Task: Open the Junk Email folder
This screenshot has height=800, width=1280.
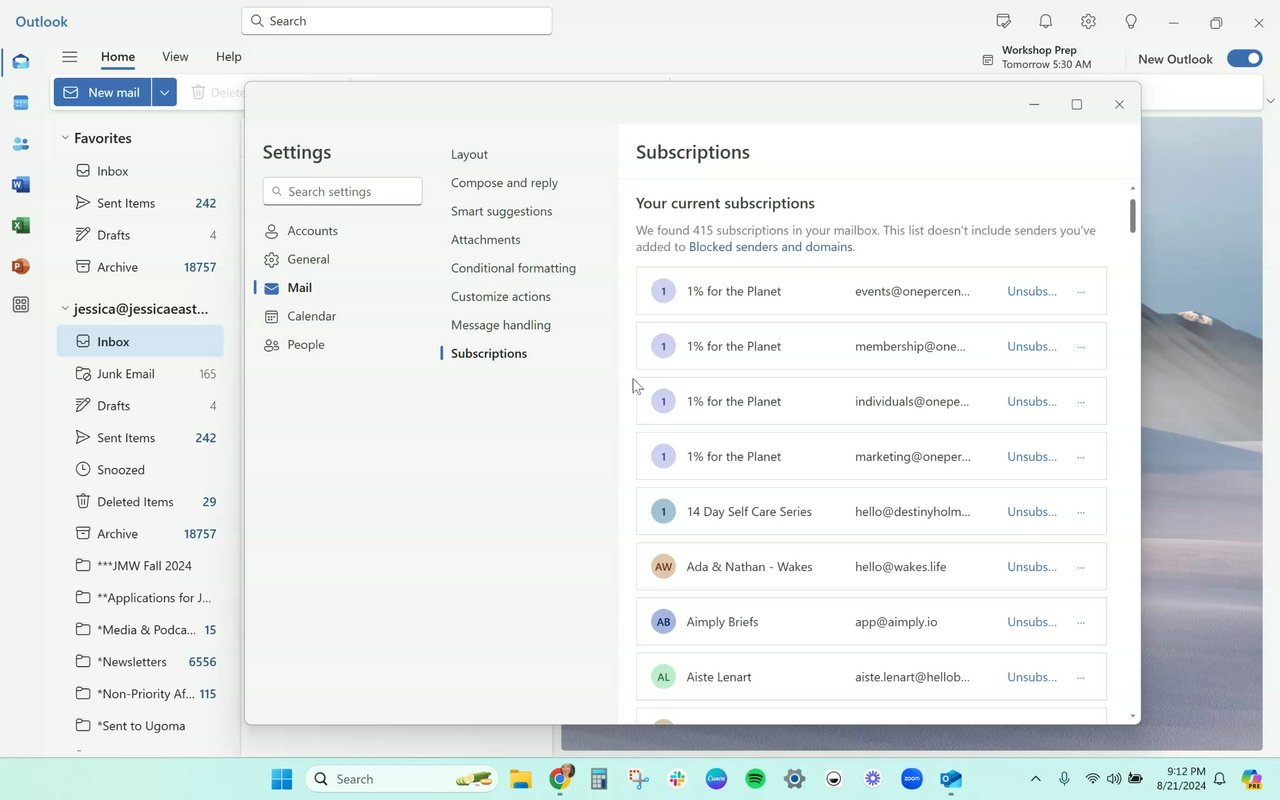Action: click(x=140, y=374)
